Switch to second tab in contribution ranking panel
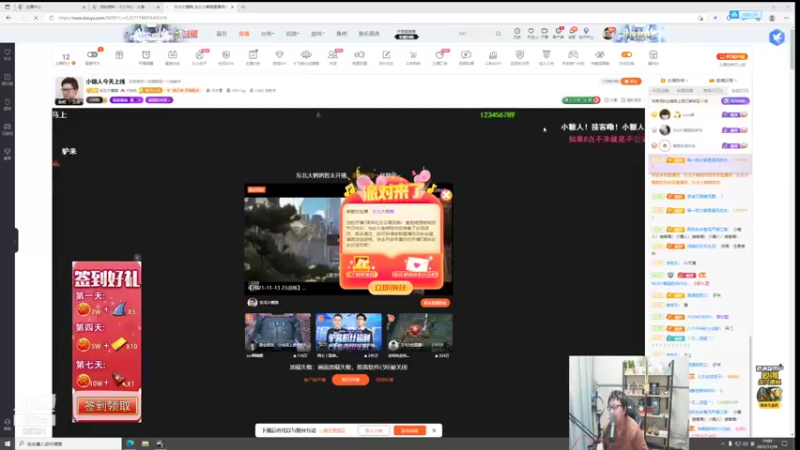This screenshot has height=450, width=800. 685,91
